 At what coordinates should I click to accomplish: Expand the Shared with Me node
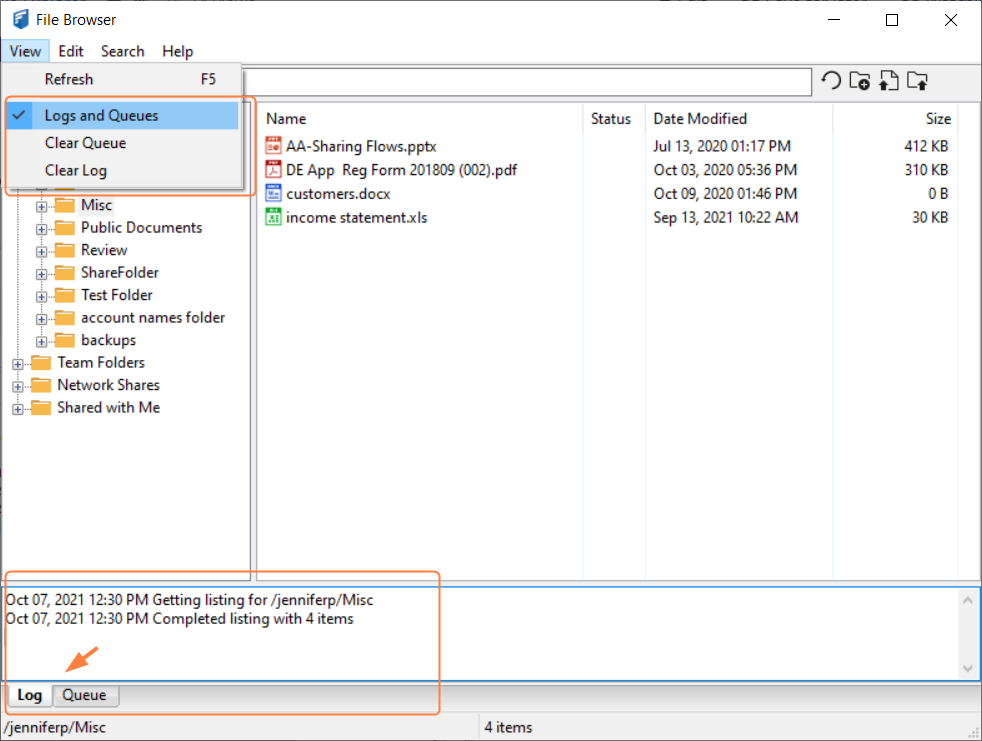pyautogui.click(x=18, y=409)
